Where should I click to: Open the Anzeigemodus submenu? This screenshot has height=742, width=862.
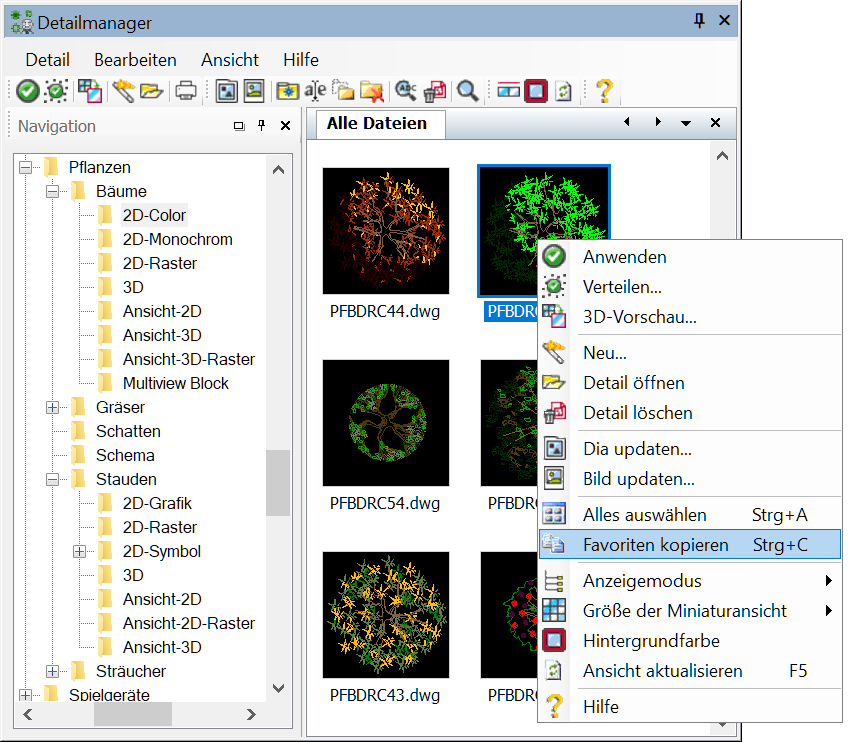point(642,581)
